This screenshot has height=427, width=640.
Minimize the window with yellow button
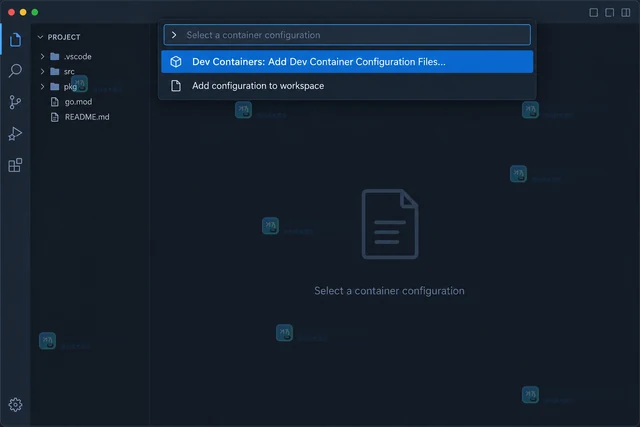click(x=23, y=12)
